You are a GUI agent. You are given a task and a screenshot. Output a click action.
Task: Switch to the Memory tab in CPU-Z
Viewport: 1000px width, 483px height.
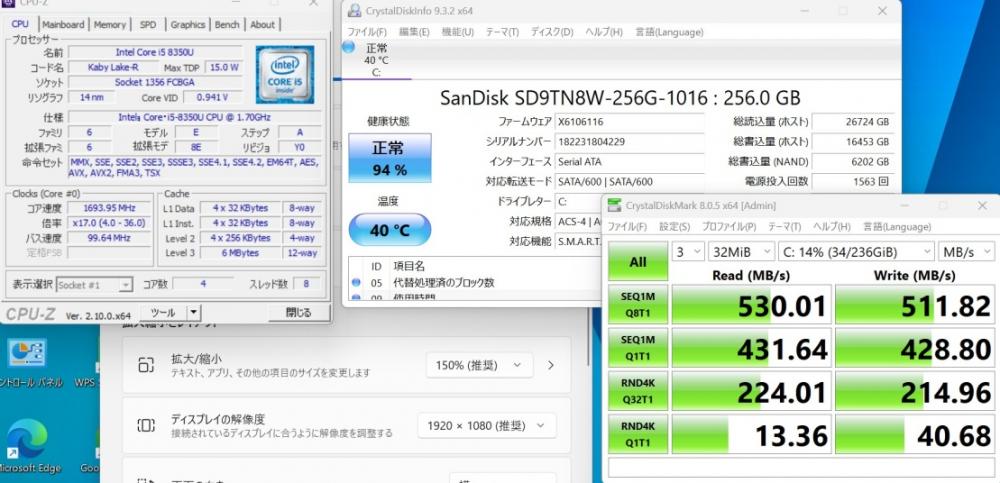pyautogui.click(x=110, y=24)
